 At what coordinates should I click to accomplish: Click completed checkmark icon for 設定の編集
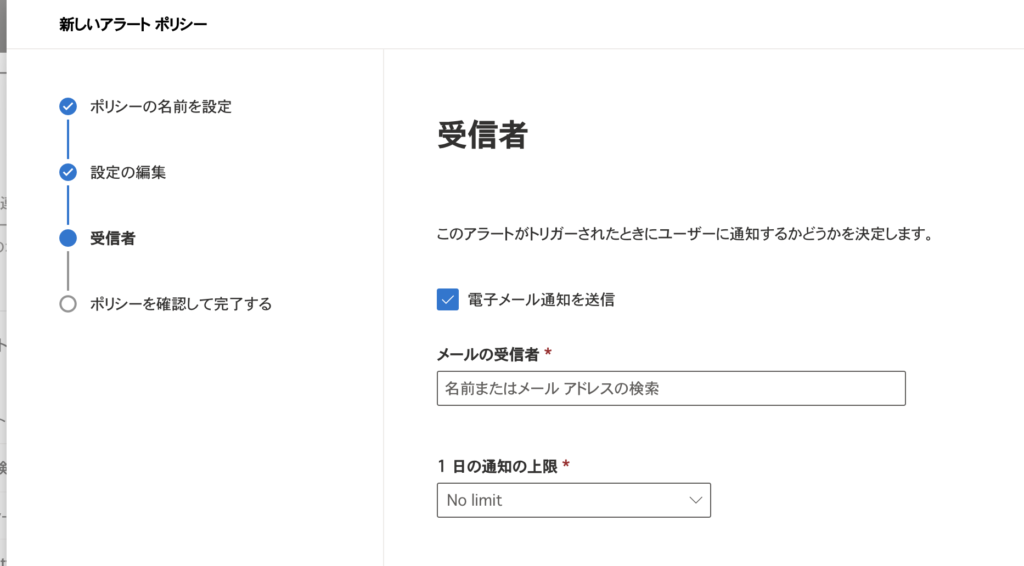click(68, 172)
